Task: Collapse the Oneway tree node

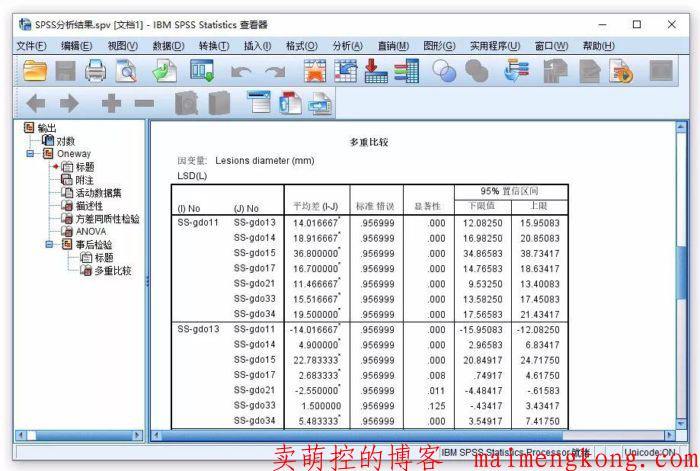Action: pyautogui.click(x=32, y=154)
